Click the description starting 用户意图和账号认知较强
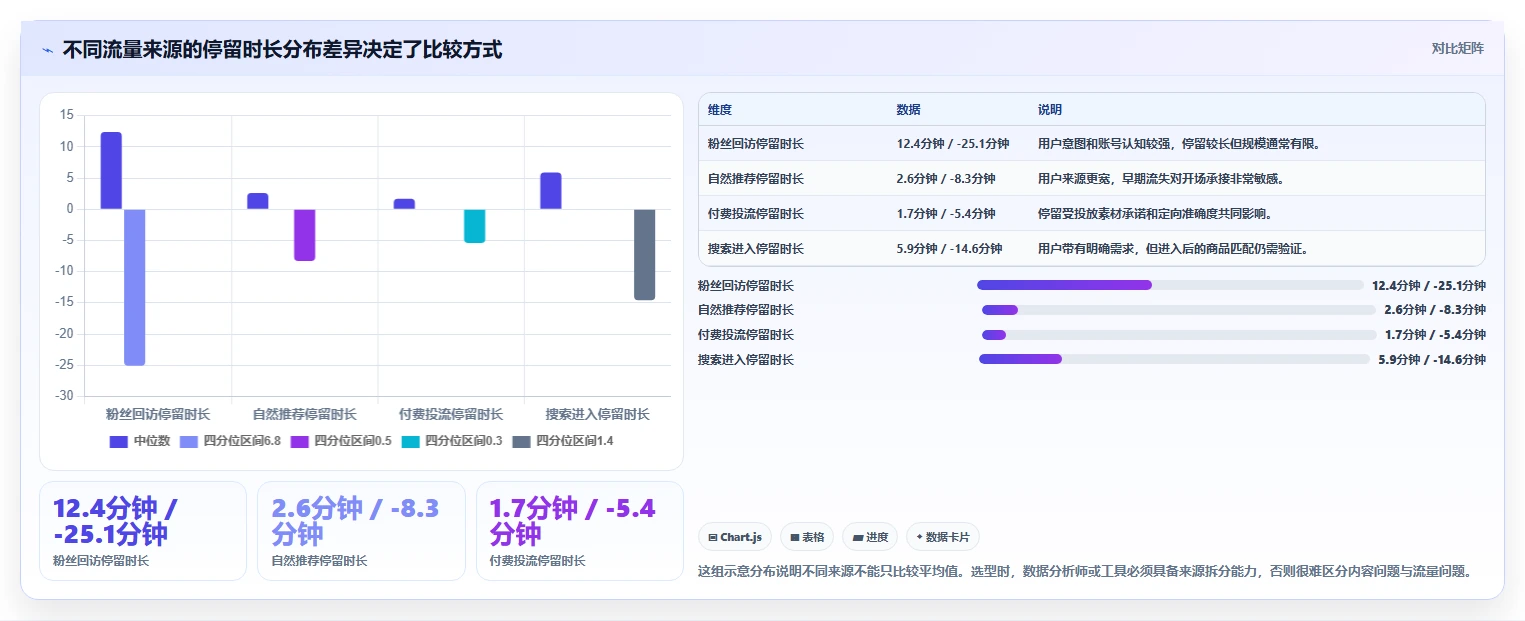The width and height of the screenshot is (1525, 621). [x=1180, y=144]
